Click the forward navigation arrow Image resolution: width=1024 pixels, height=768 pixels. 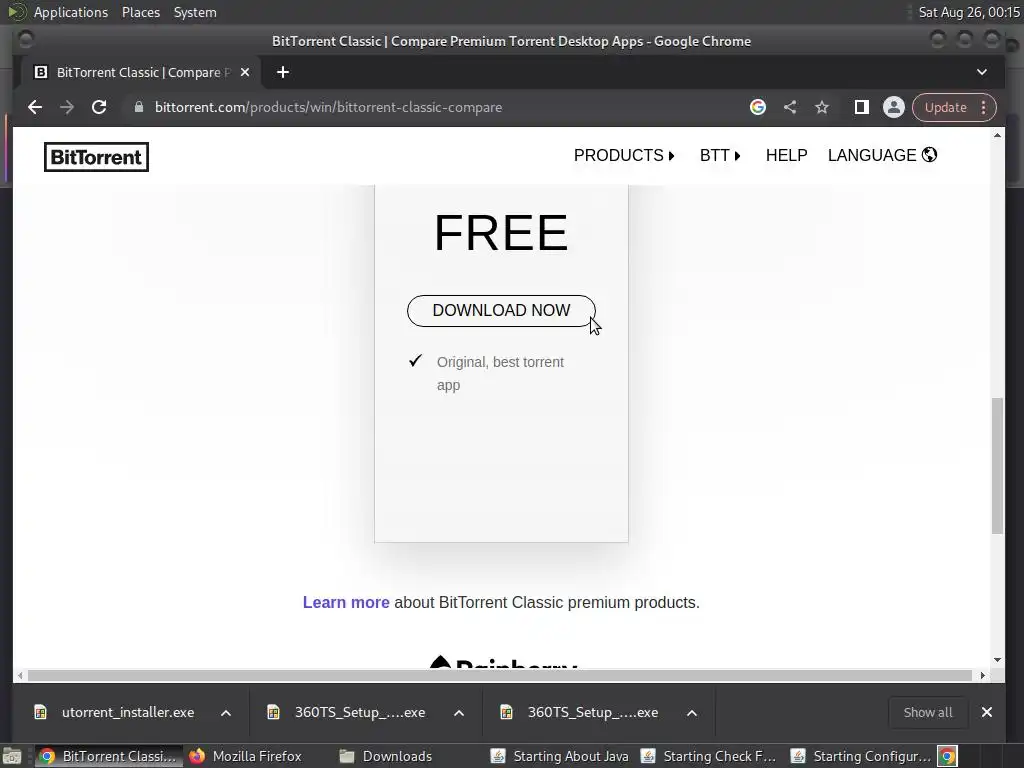pos(67,107)
